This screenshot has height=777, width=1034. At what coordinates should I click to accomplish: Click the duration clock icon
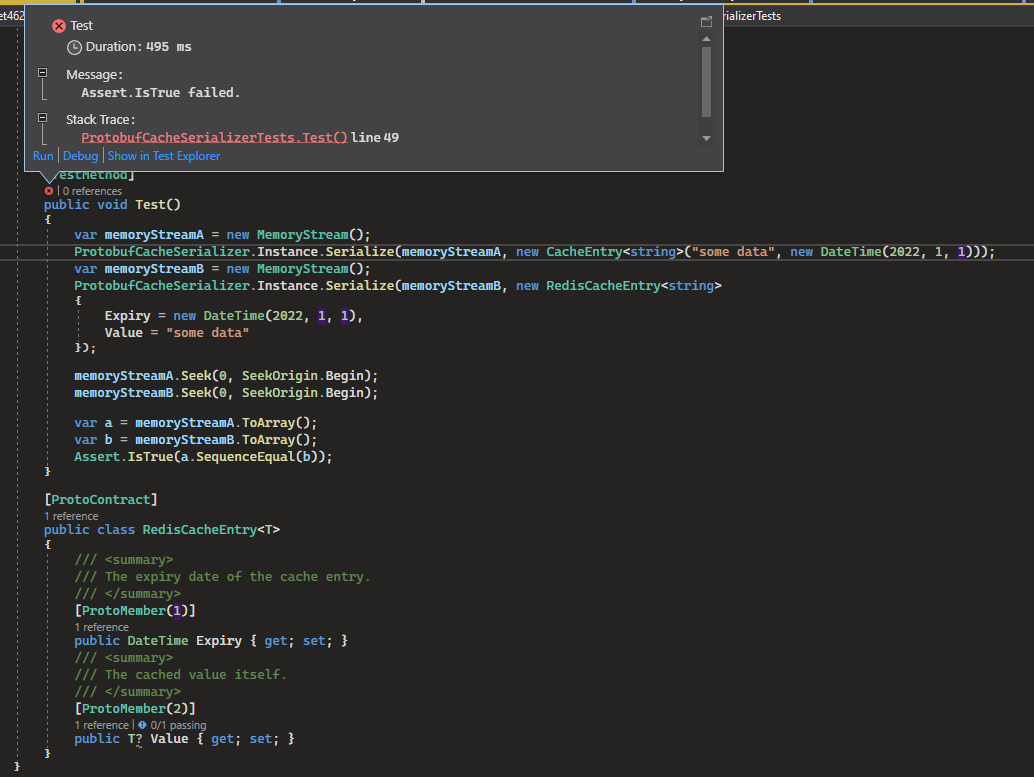[75, 47]
